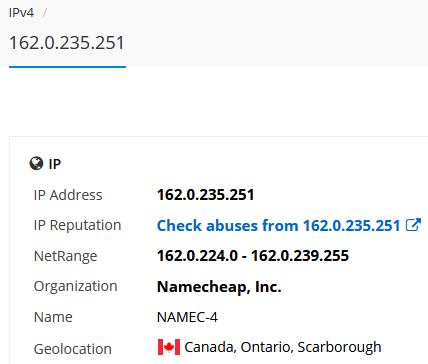Screen dimensions: 428x364
Task: Click the globe icon beside IP heading
Action: tap(36, 164)
